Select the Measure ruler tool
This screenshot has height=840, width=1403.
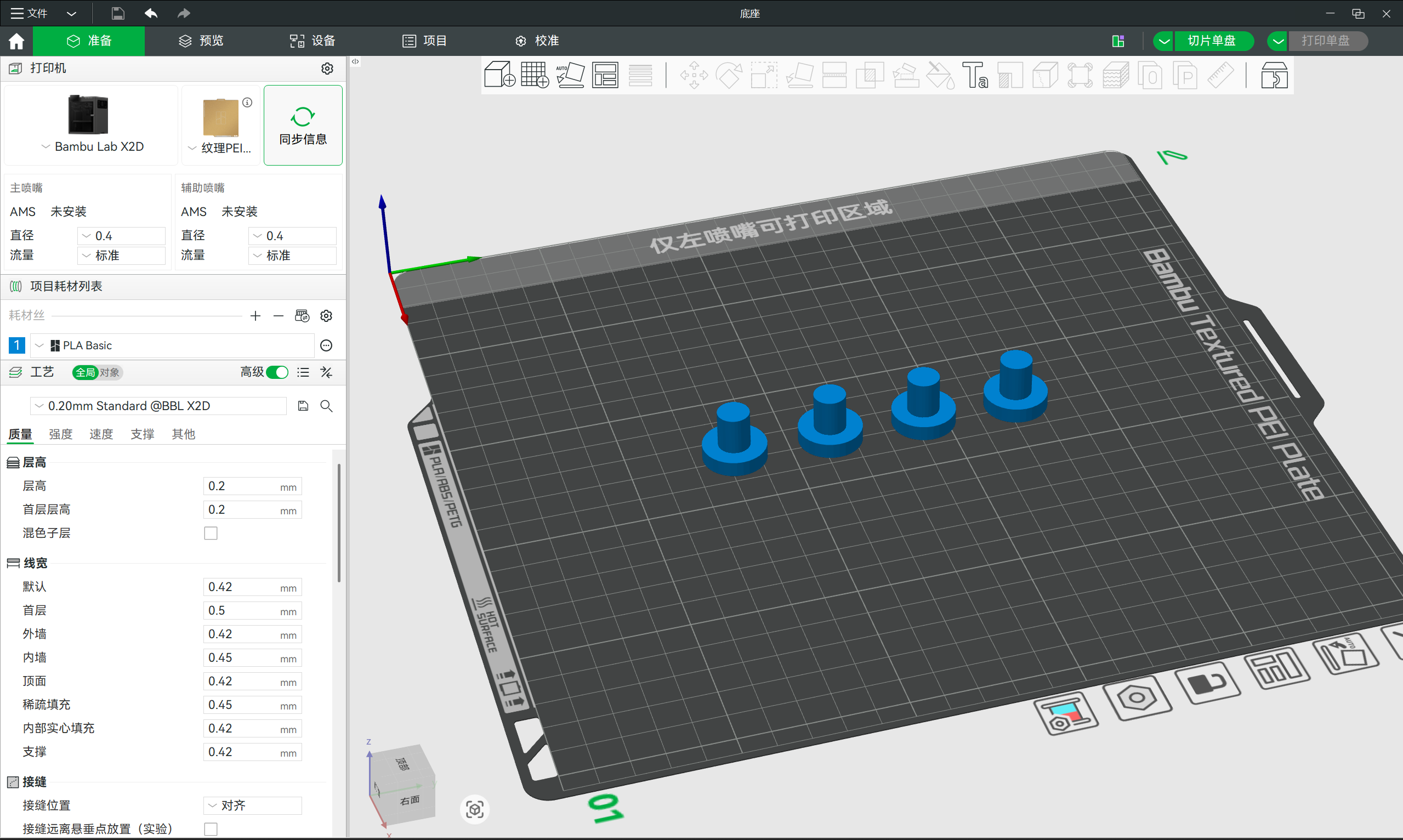coord(1220,75)
